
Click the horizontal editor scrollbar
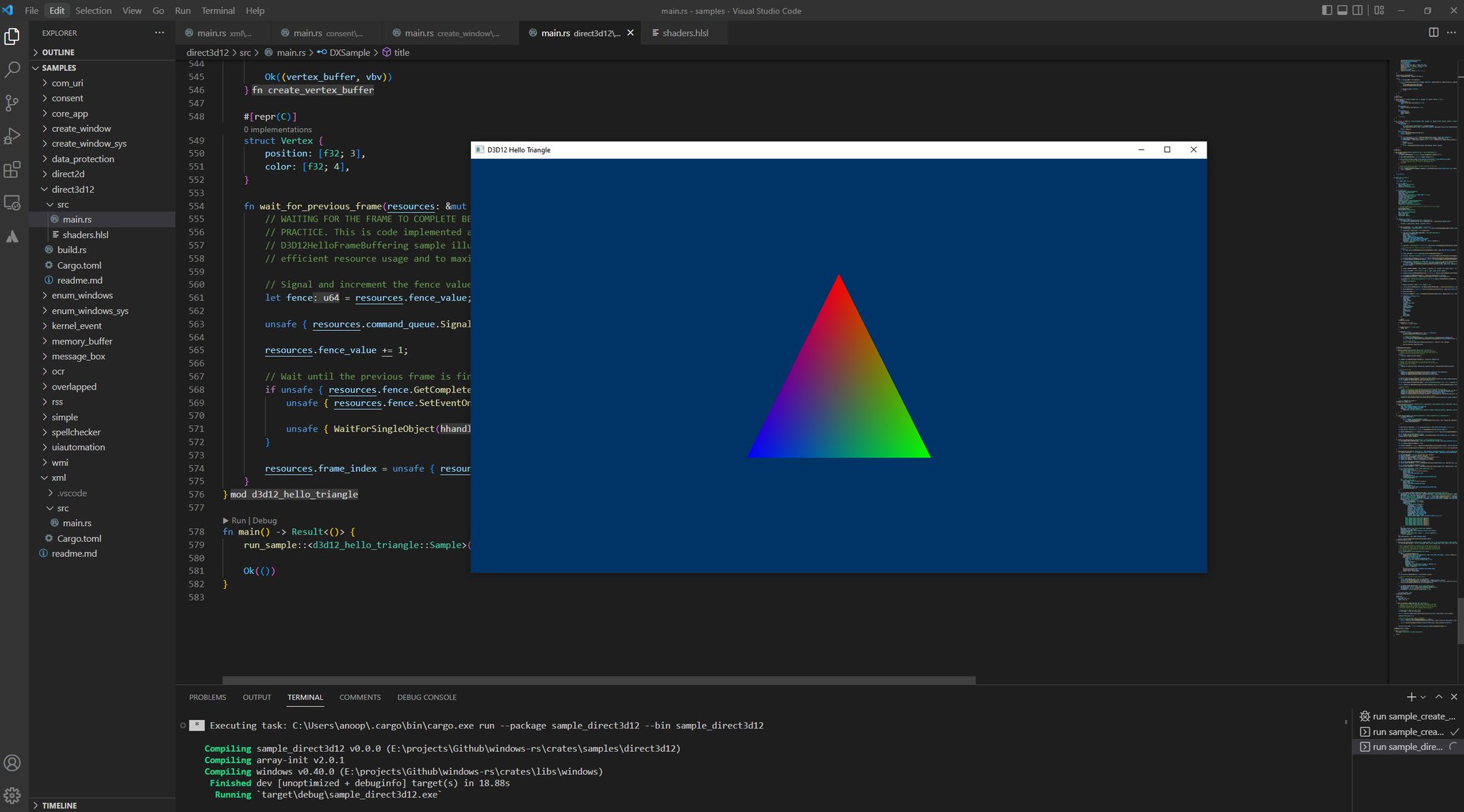point(599,680)
